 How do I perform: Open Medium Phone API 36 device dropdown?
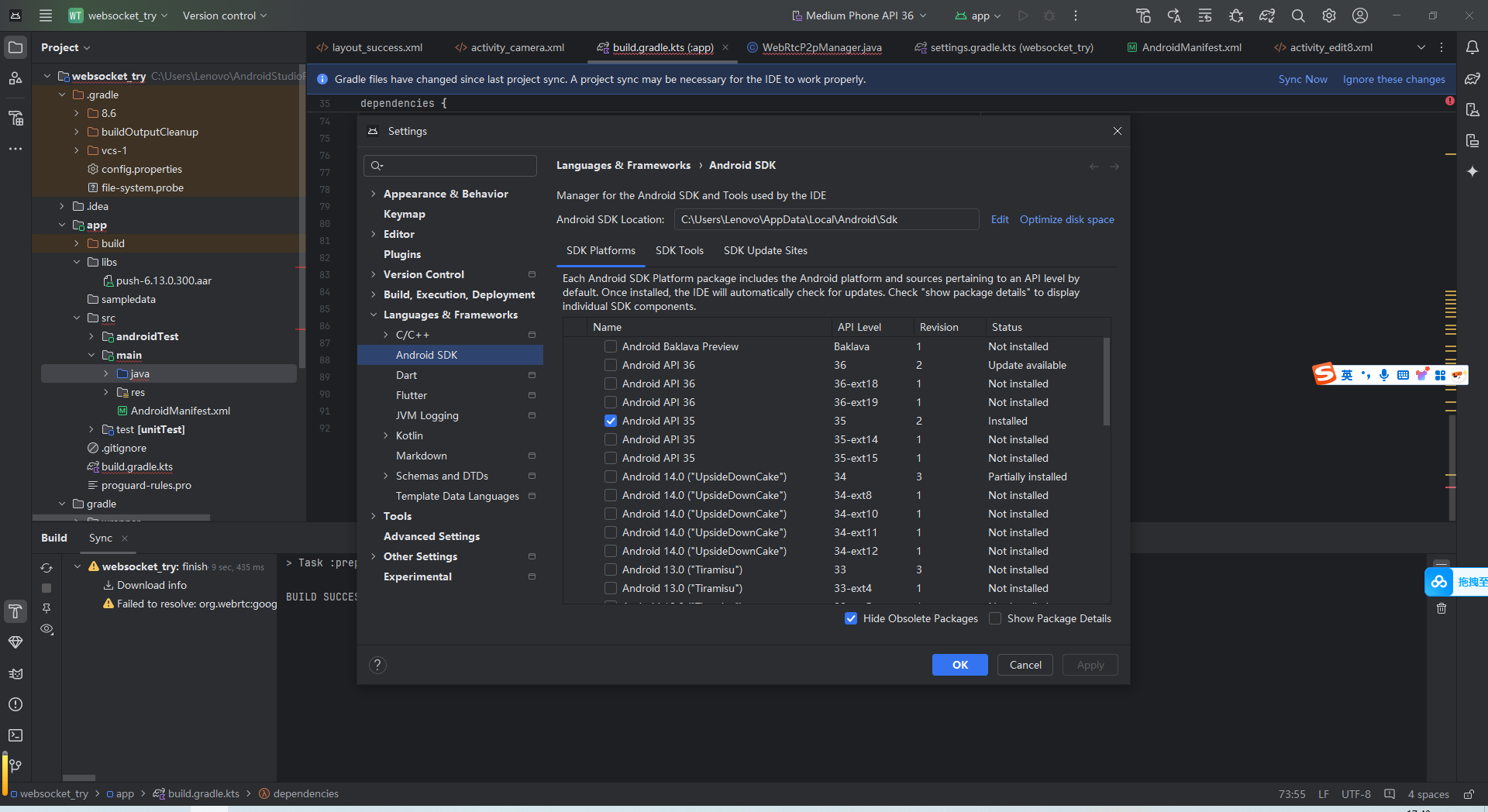tap(859, 15)
